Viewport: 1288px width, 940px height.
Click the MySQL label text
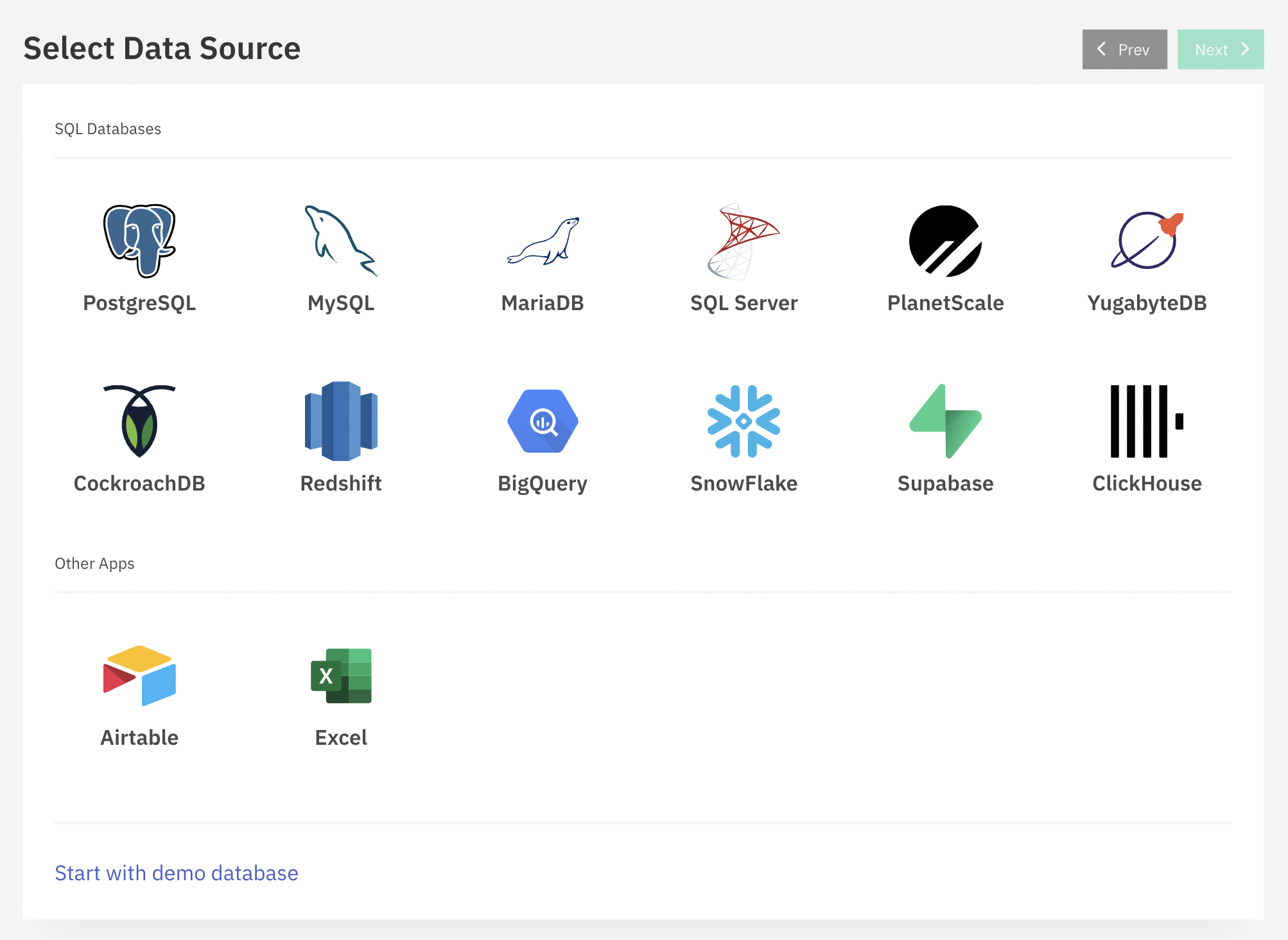tap(341, 303)
